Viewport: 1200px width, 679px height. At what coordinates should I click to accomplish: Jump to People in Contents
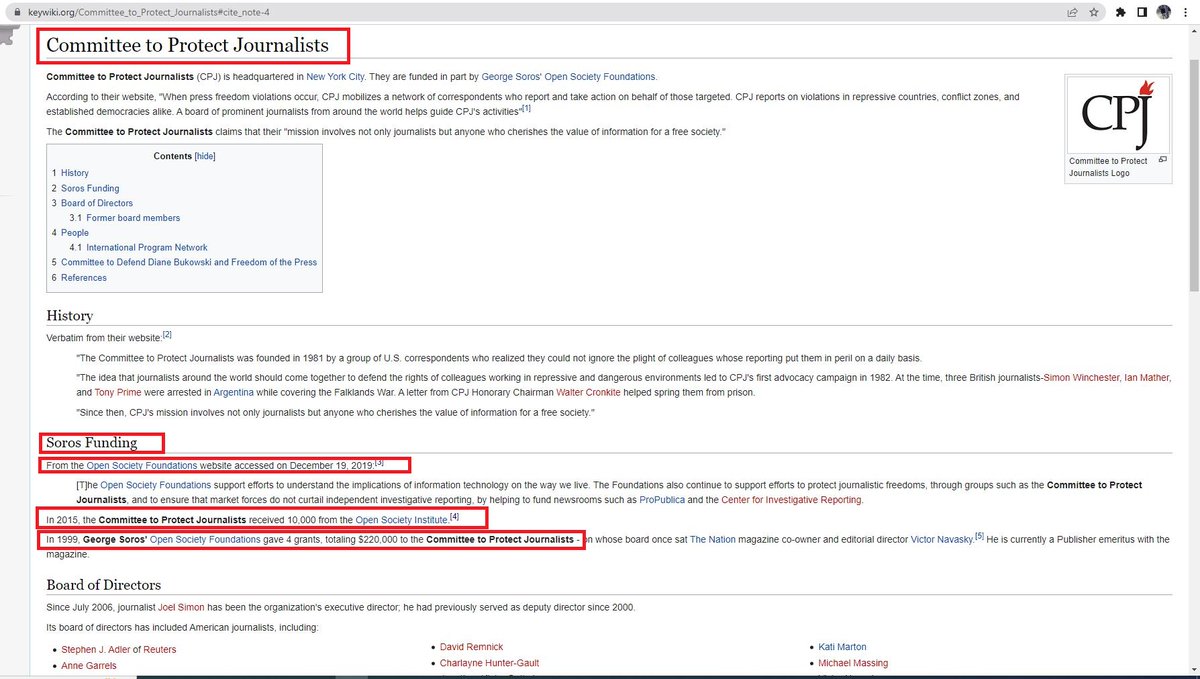(x=75, y=233)
